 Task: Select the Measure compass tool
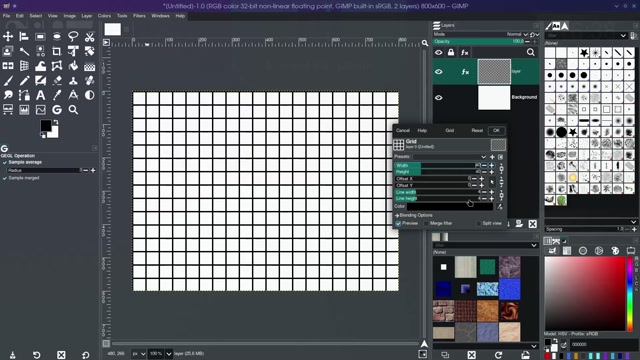(x=73, y=95)
